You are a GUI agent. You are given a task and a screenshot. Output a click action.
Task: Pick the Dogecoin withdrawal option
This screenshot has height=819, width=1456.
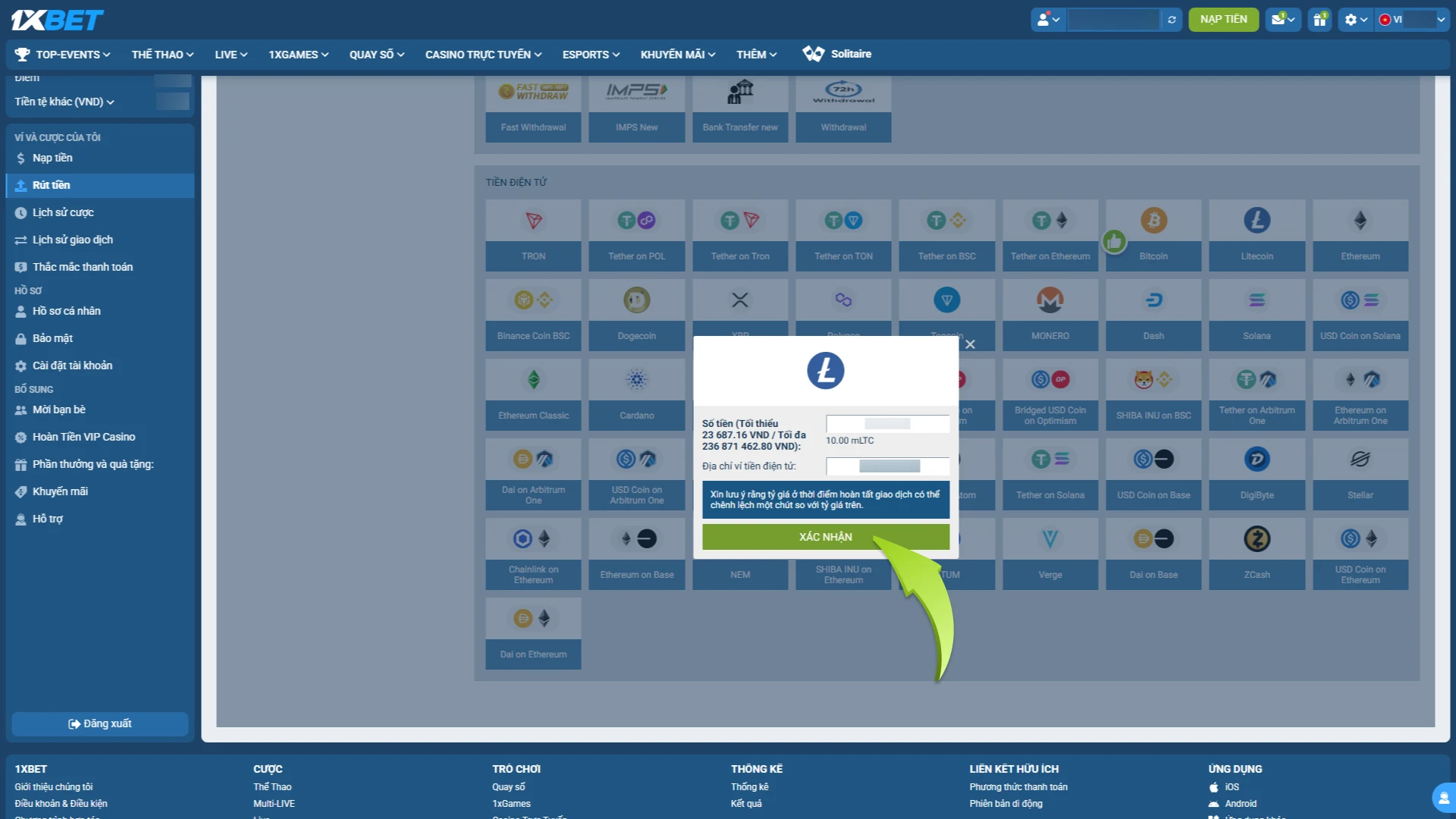636,315
